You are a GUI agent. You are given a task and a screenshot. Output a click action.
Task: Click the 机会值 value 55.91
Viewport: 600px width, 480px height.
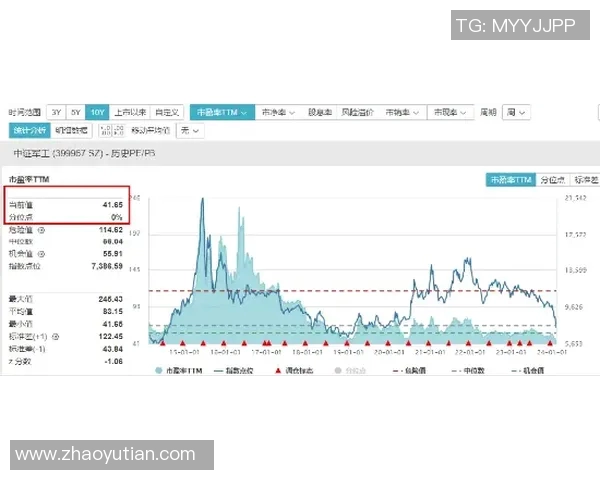pyautogui.click(x=112, y=254)
